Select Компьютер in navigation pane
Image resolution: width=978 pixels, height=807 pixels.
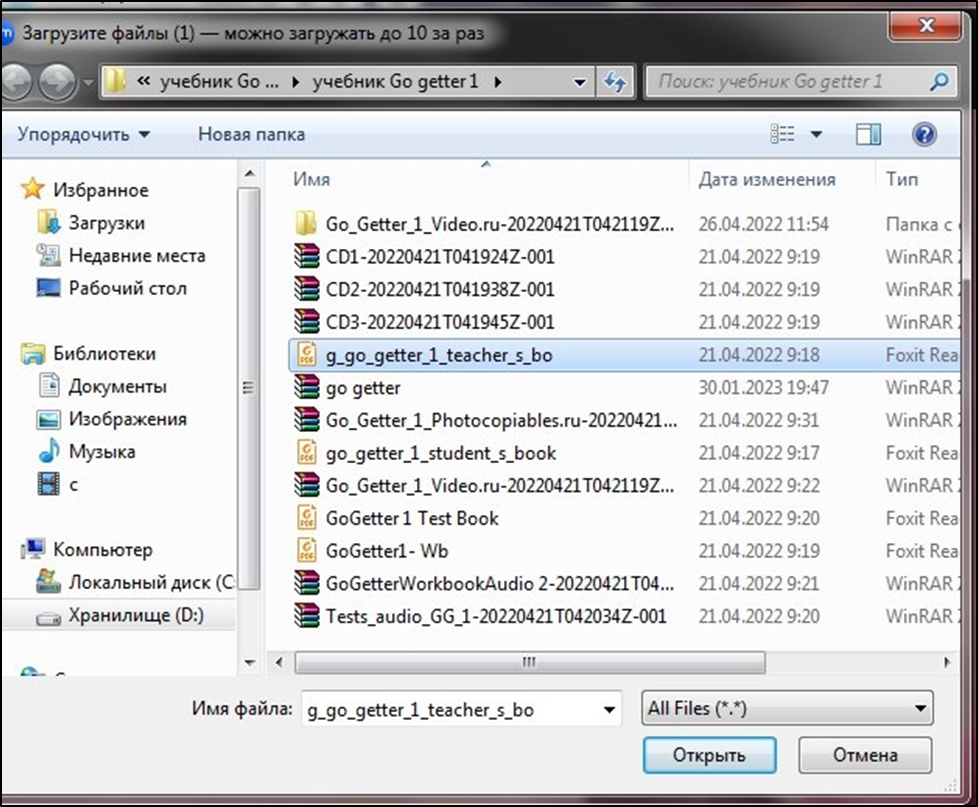pos(87,549)
